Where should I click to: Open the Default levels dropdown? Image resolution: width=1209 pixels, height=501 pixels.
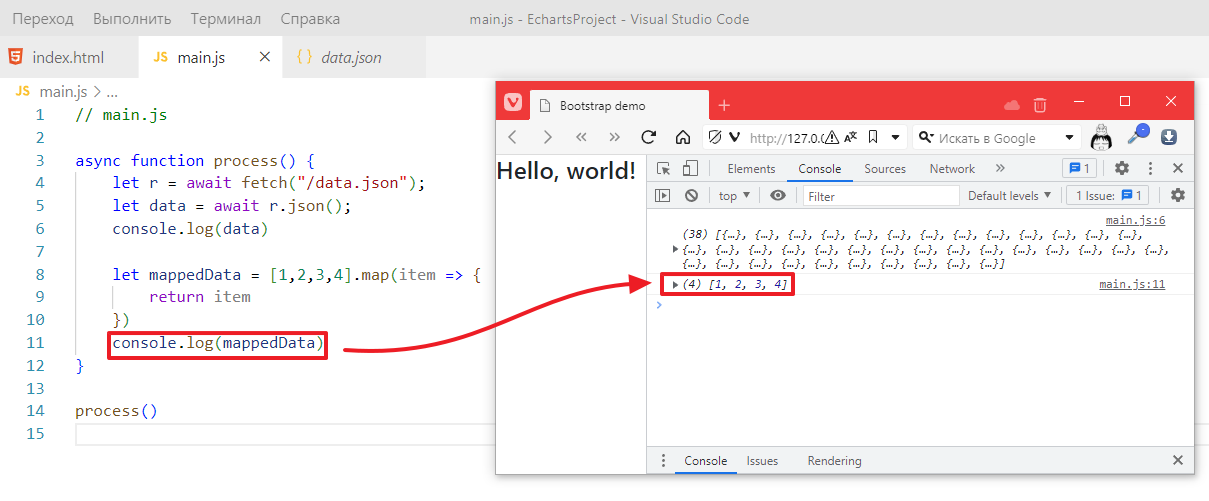[1009, 196]
